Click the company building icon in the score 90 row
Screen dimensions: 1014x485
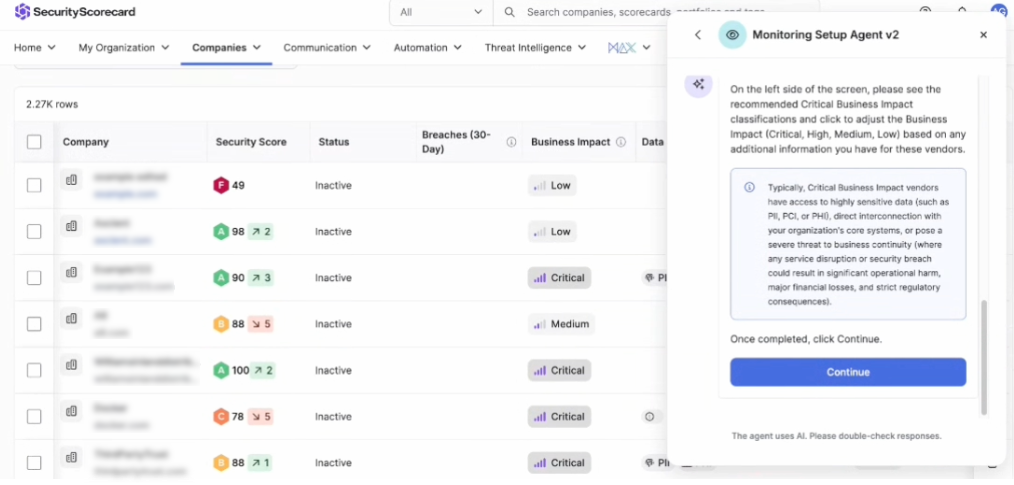[72, 273]
